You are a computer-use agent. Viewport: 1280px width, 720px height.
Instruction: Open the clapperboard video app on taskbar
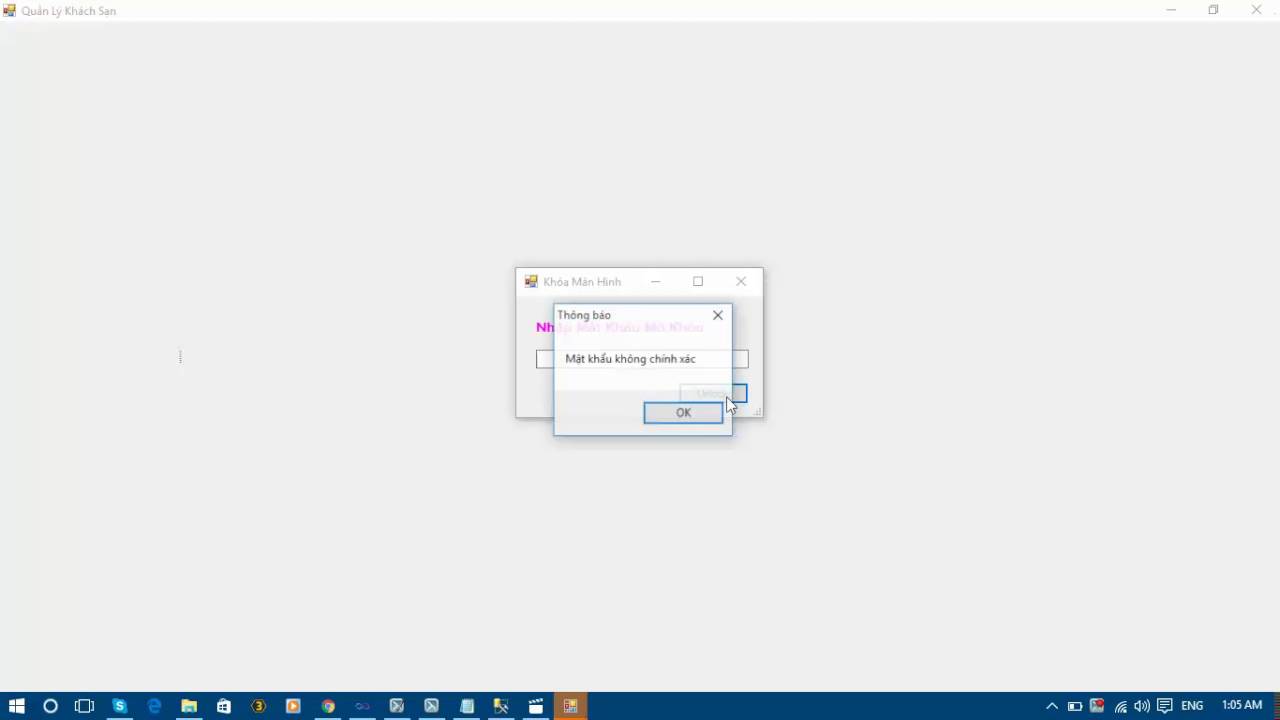pyautogui.click(x=536, y=706)
